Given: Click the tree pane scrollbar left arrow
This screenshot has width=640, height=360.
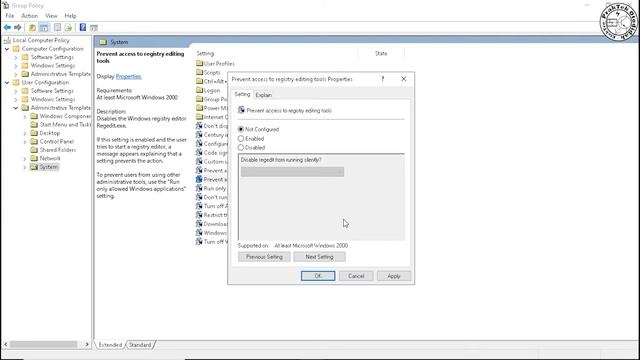Looking at the screenshot, I should tap(5, 344).
